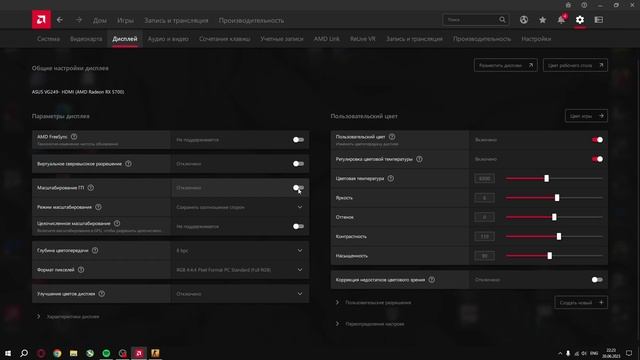This screenshot has width=640, height=360.
Task: Show help for Цветовая температура
Action: (391, 178)
